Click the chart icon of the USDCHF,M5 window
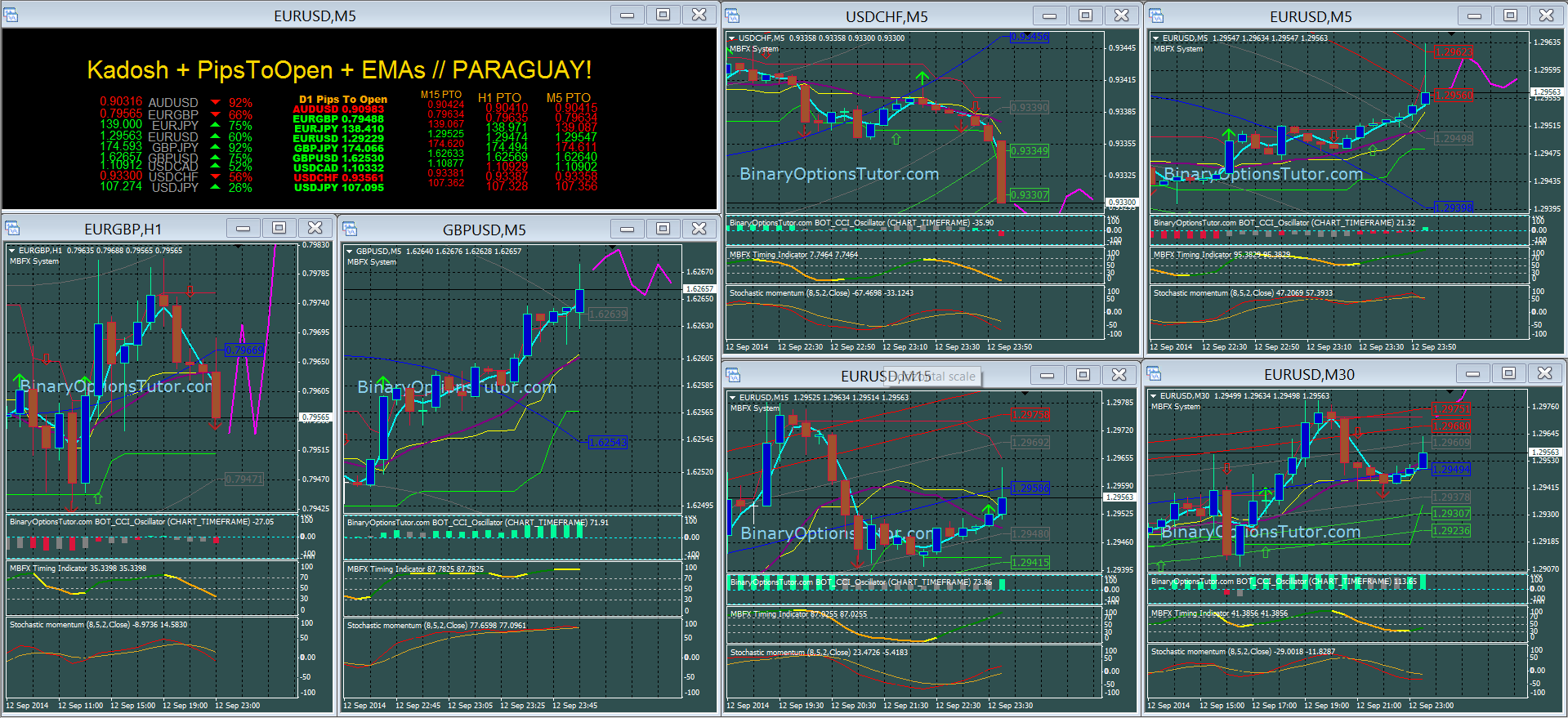This screenshot has width=1568, height=718. (733, 16)
